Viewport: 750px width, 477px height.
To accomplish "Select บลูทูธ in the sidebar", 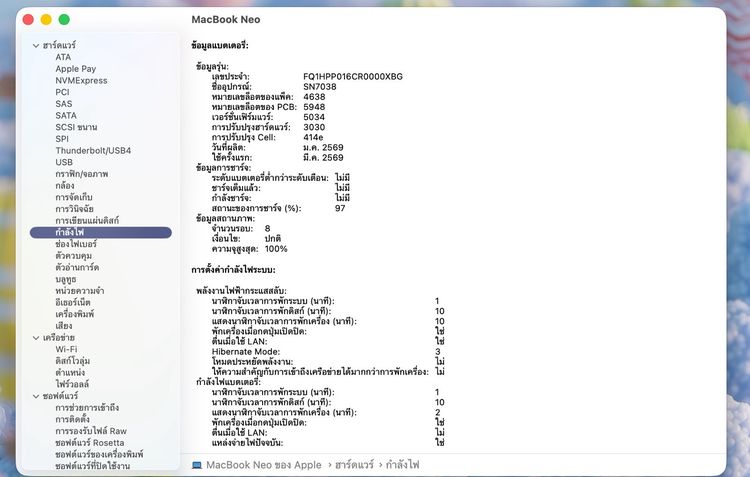I will (x=66, y=279).
